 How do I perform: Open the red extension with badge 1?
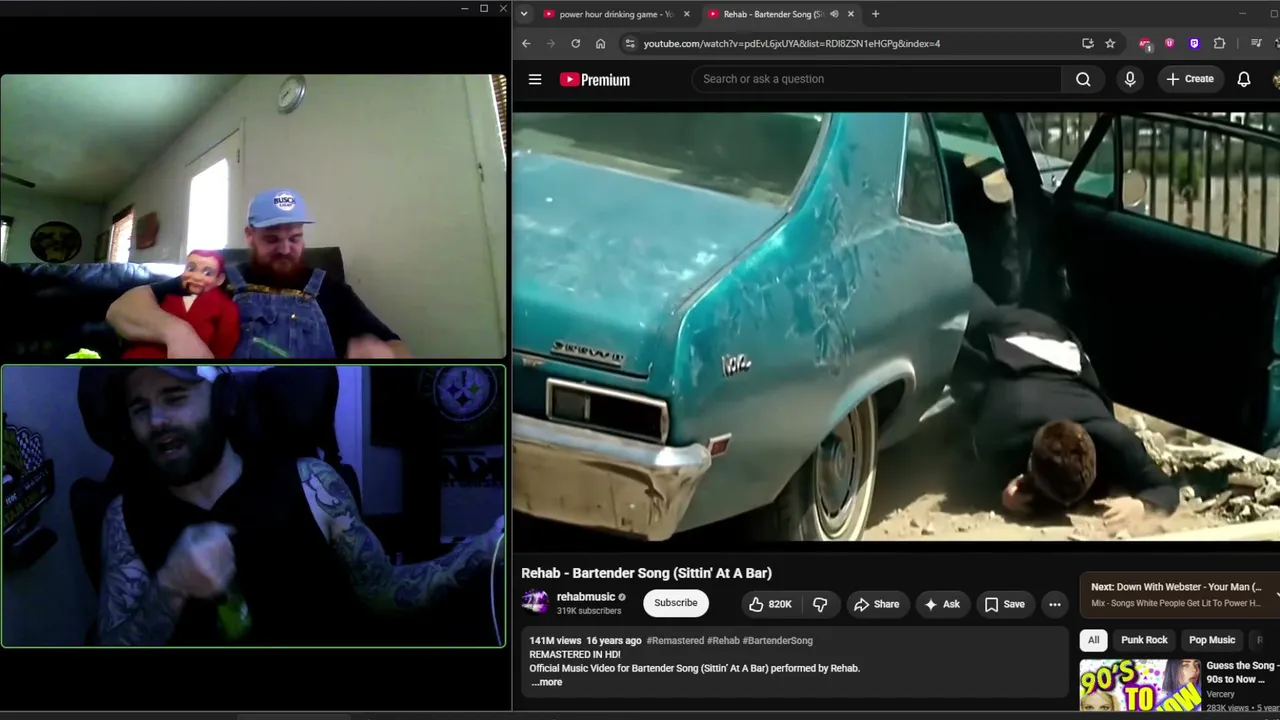pyautogui.click(x=1145, y=43)
